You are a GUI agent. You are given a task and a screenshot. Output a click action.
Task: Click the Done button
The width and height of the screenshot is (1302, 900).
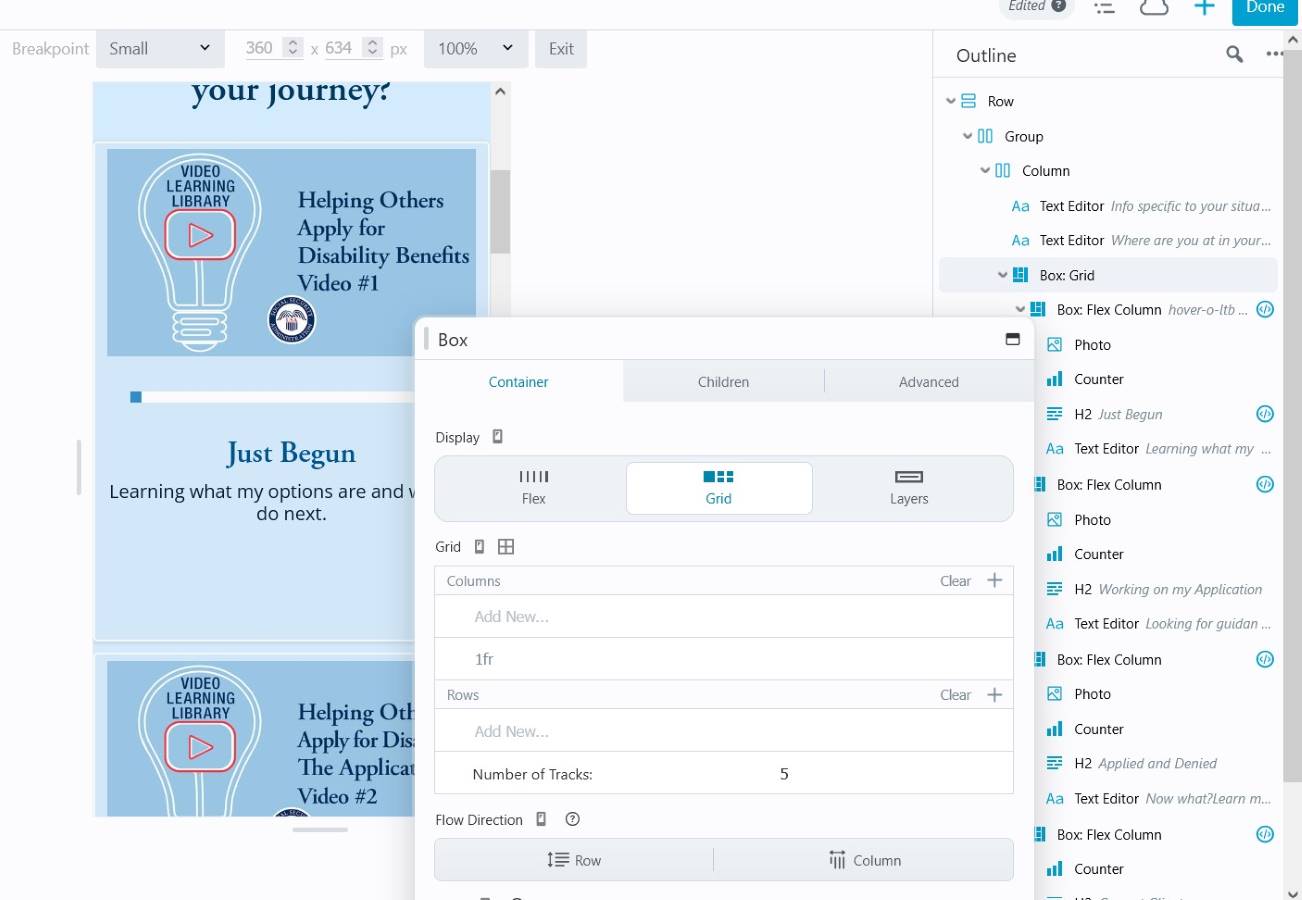[x=1264, y=8]
